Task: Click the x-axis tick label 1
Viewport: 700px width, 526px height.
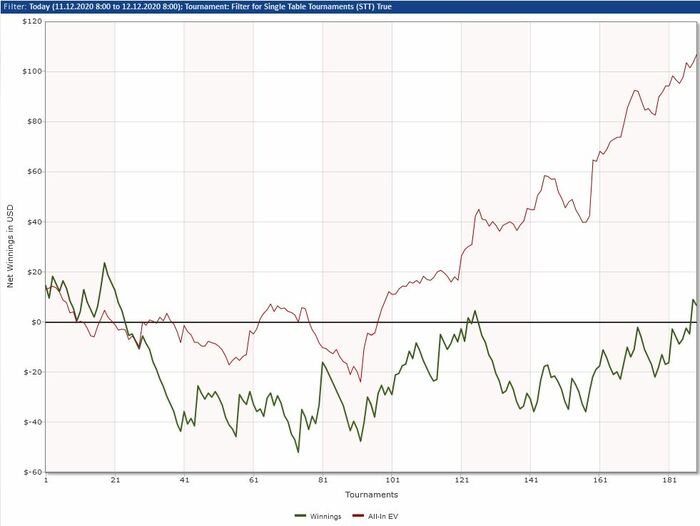Action: 46,480
